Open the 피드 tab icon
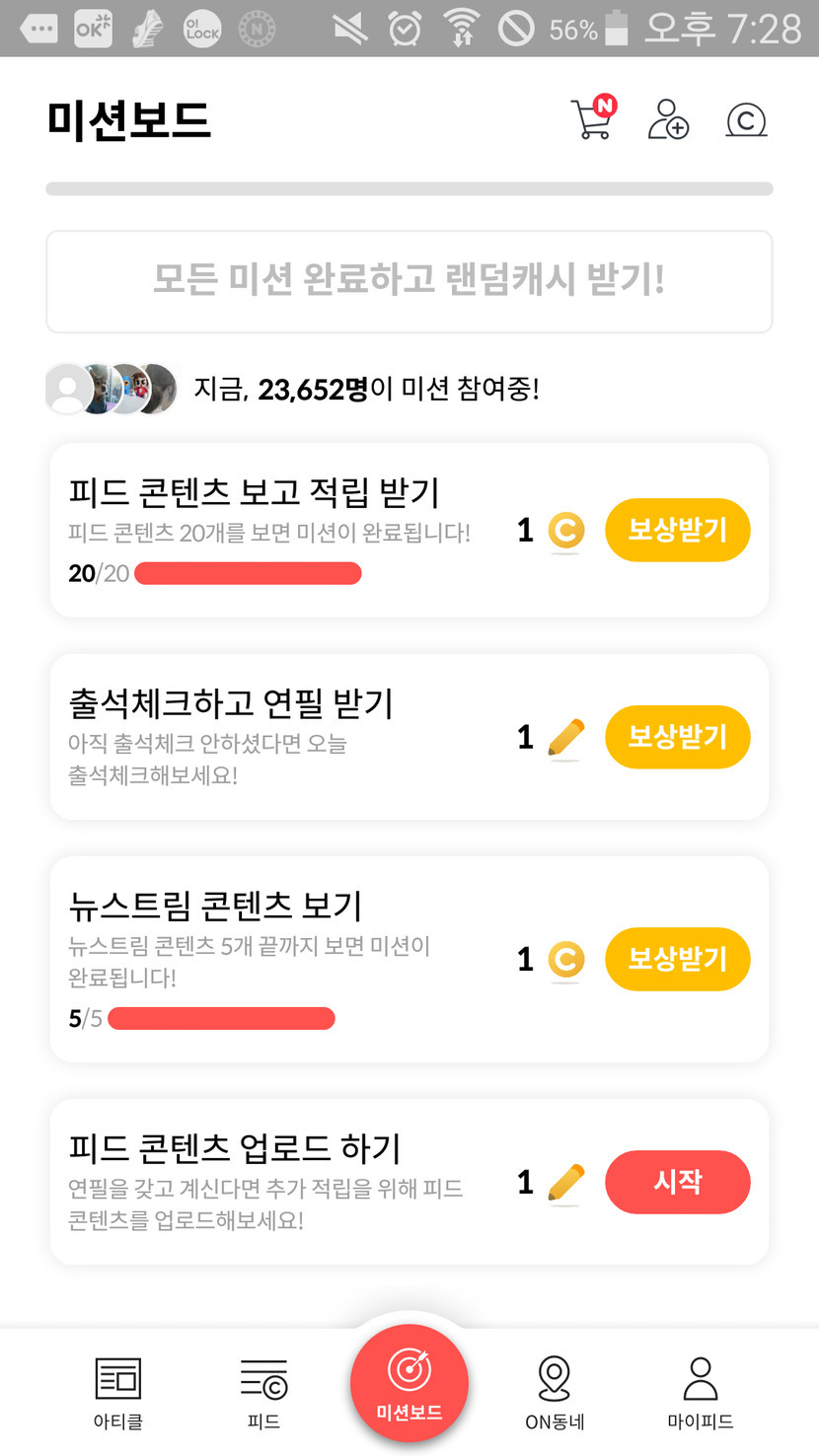 coord(263,1378)
